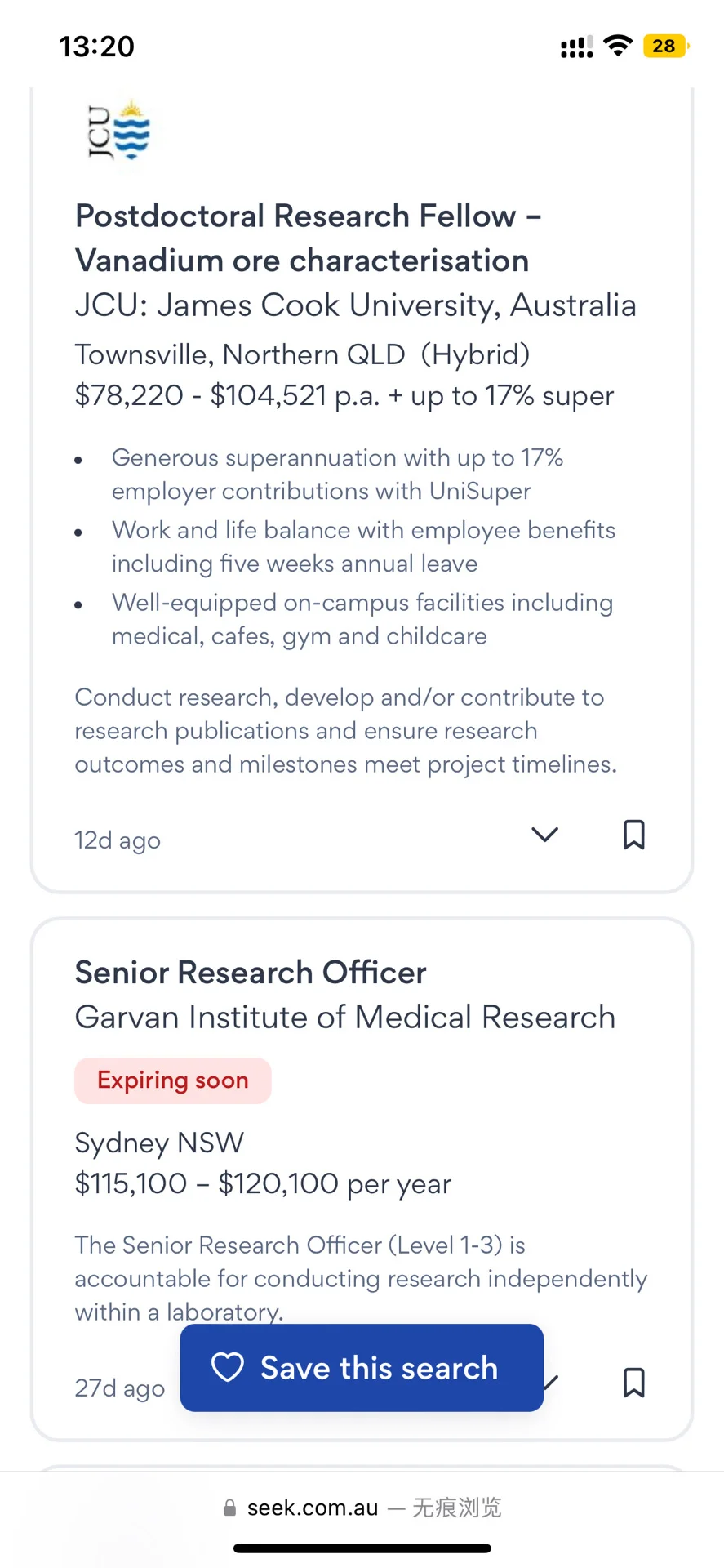
Task: Tap the cellular signal icon
Action: [x=576, y=48]
